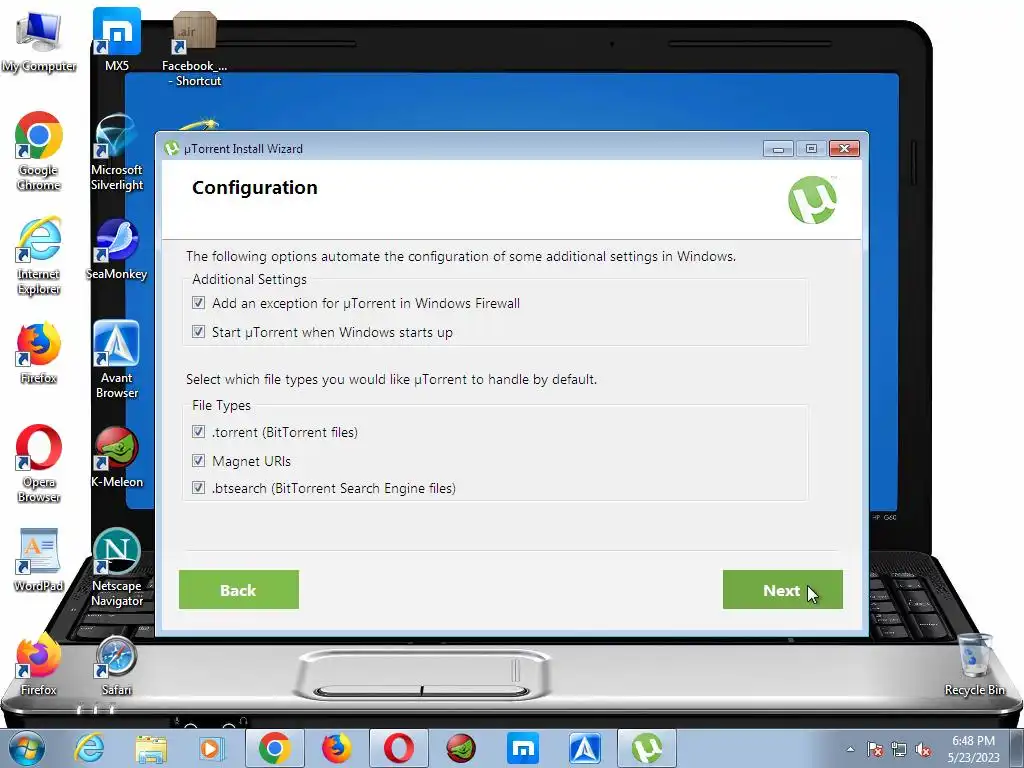Go Back to previous wizard step
Viewport: 1024px width, 768px height.
[238, 590]
